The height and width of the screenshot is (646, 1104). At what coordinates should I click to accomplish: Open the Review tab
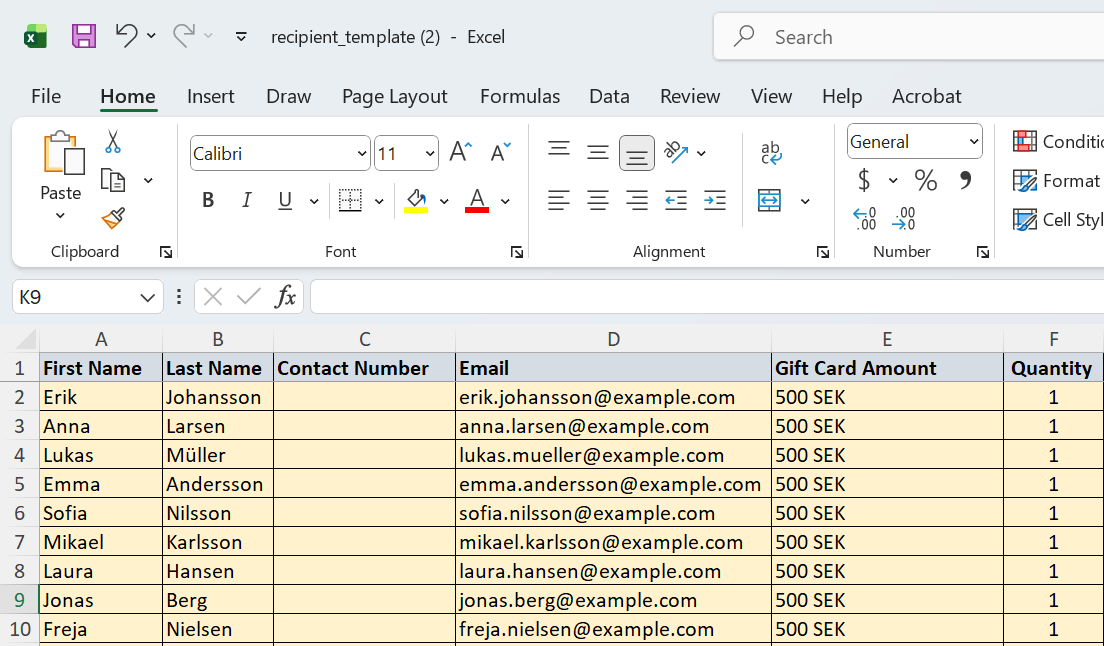[690, 96]
